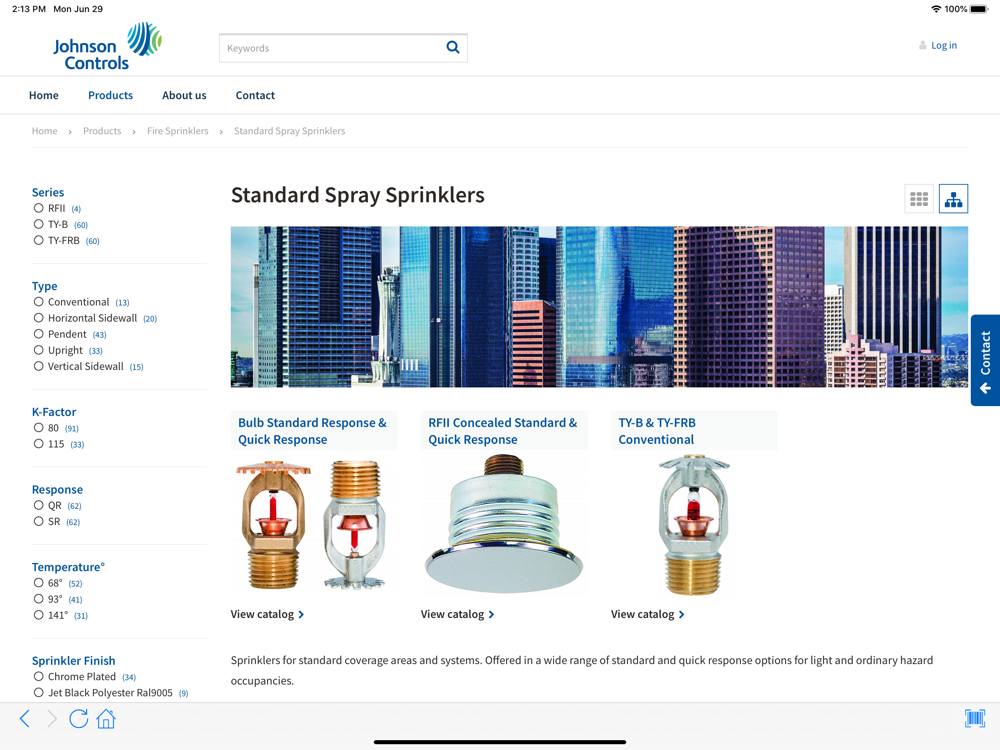Click the RFII concealed sprinkler image

tap(503, 524)
